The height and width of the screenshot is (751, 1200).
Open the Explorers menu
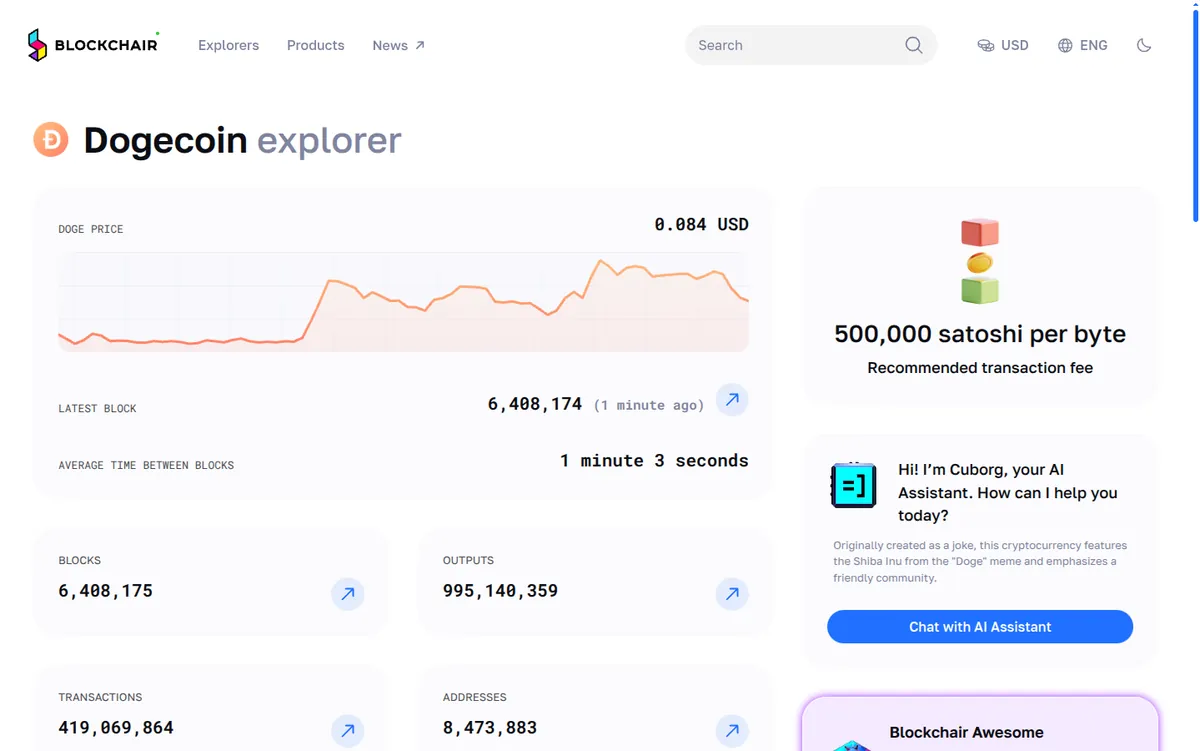[228, 45]
